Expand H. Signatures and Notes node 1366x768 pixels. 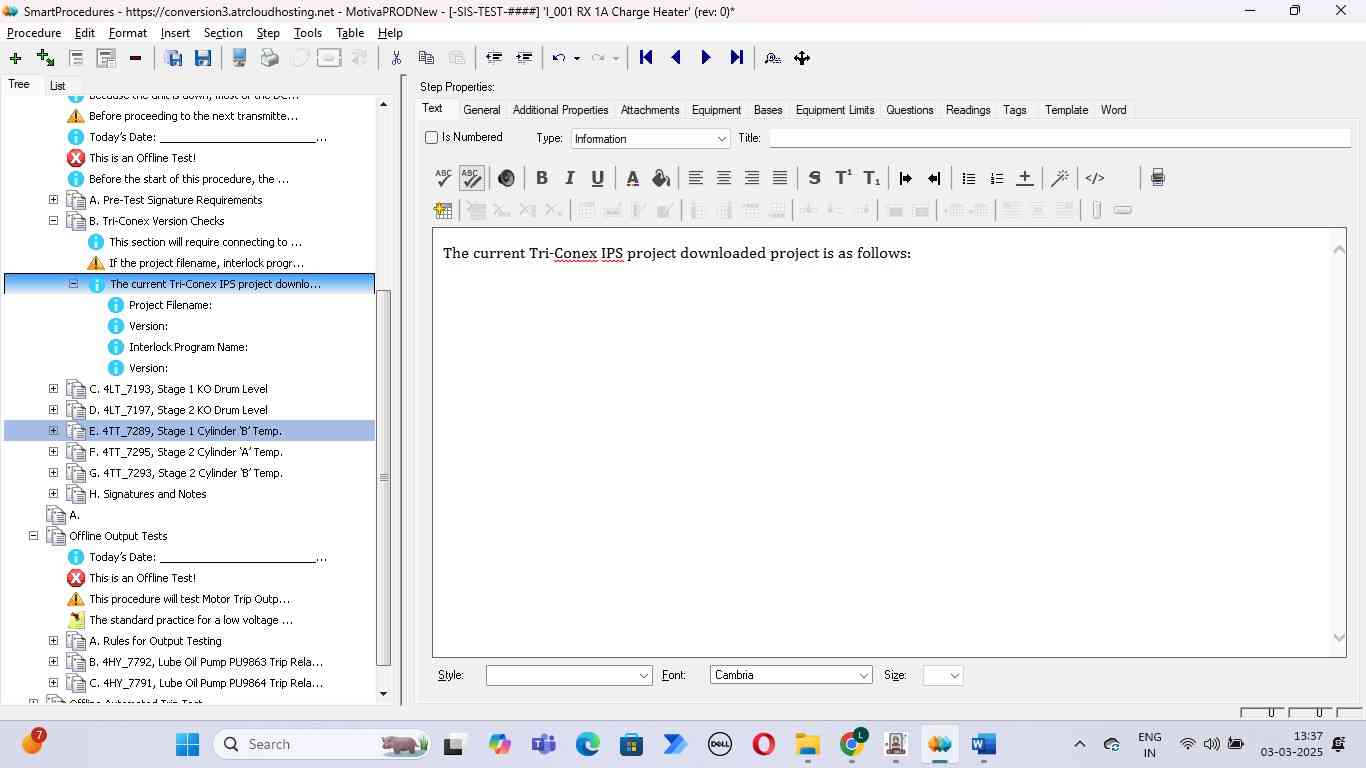coord(54,494)
